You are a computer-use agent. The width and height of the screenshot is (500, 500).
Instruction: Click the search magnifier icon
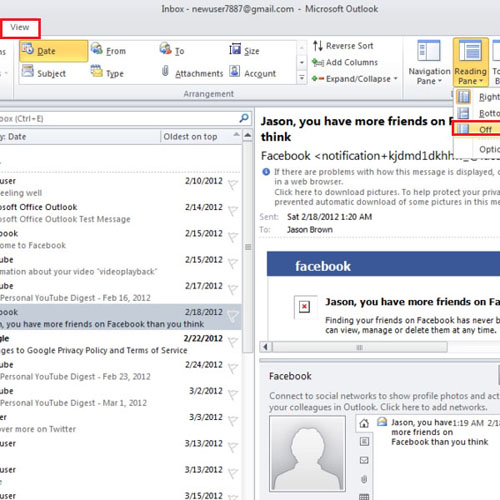(x=244, y=118)
